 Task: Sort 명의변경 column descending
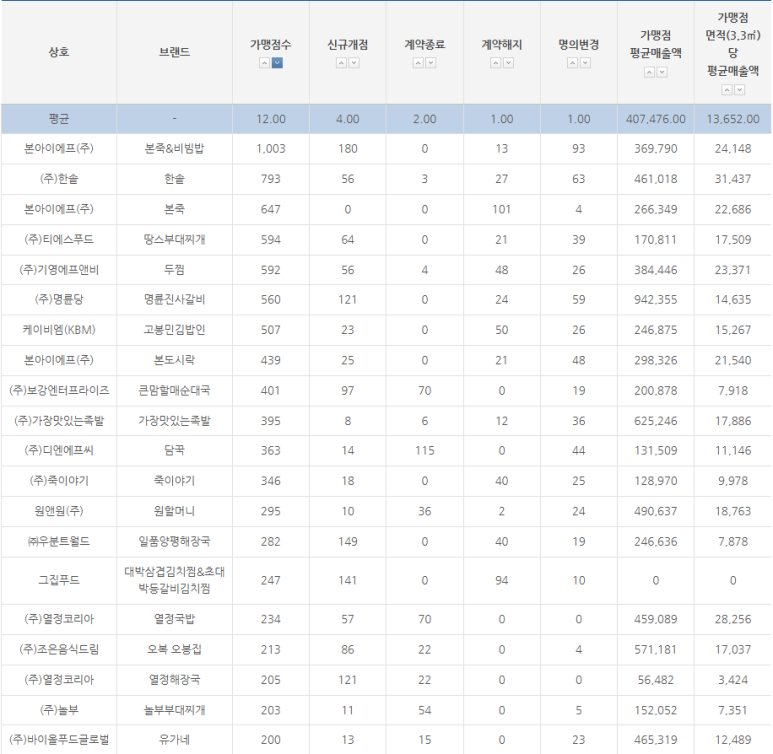(x=585, y=63)
